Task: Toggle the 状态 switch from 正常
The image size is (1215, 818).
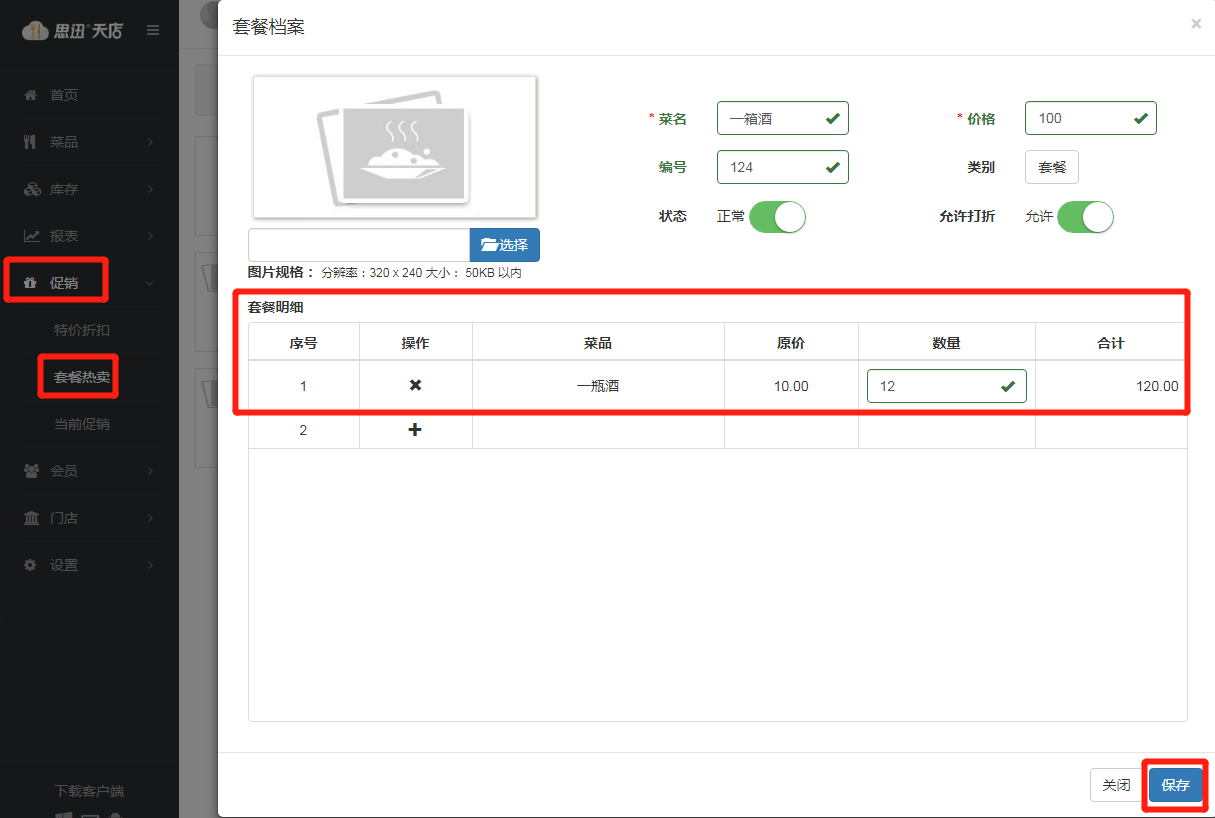Action: (x=778, y=216)
